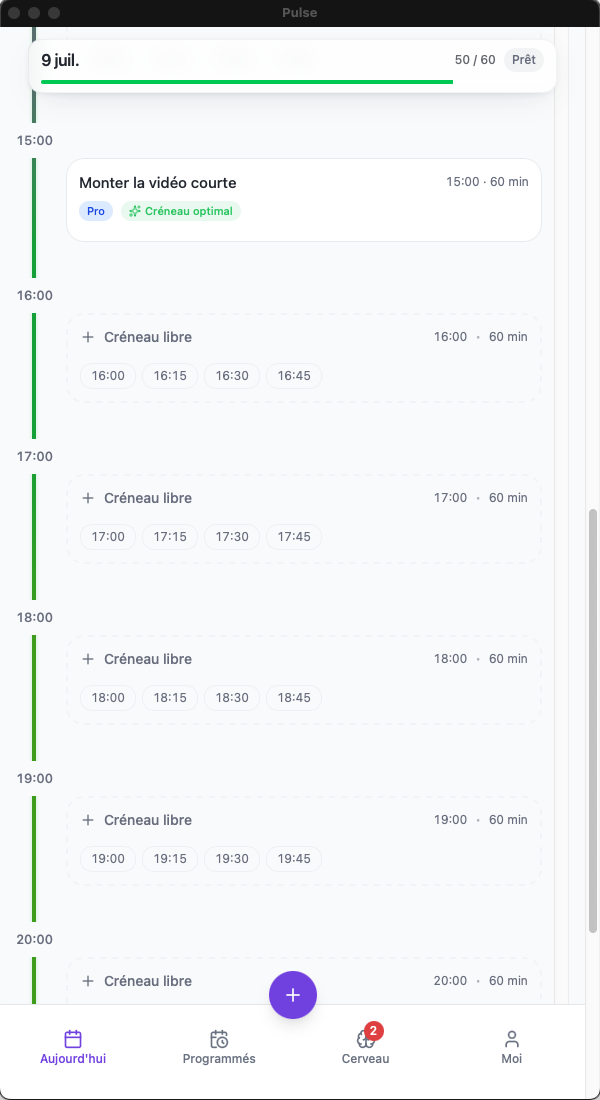
Task: Open the Monter la vidéo courte task
Action: [304, 200]
